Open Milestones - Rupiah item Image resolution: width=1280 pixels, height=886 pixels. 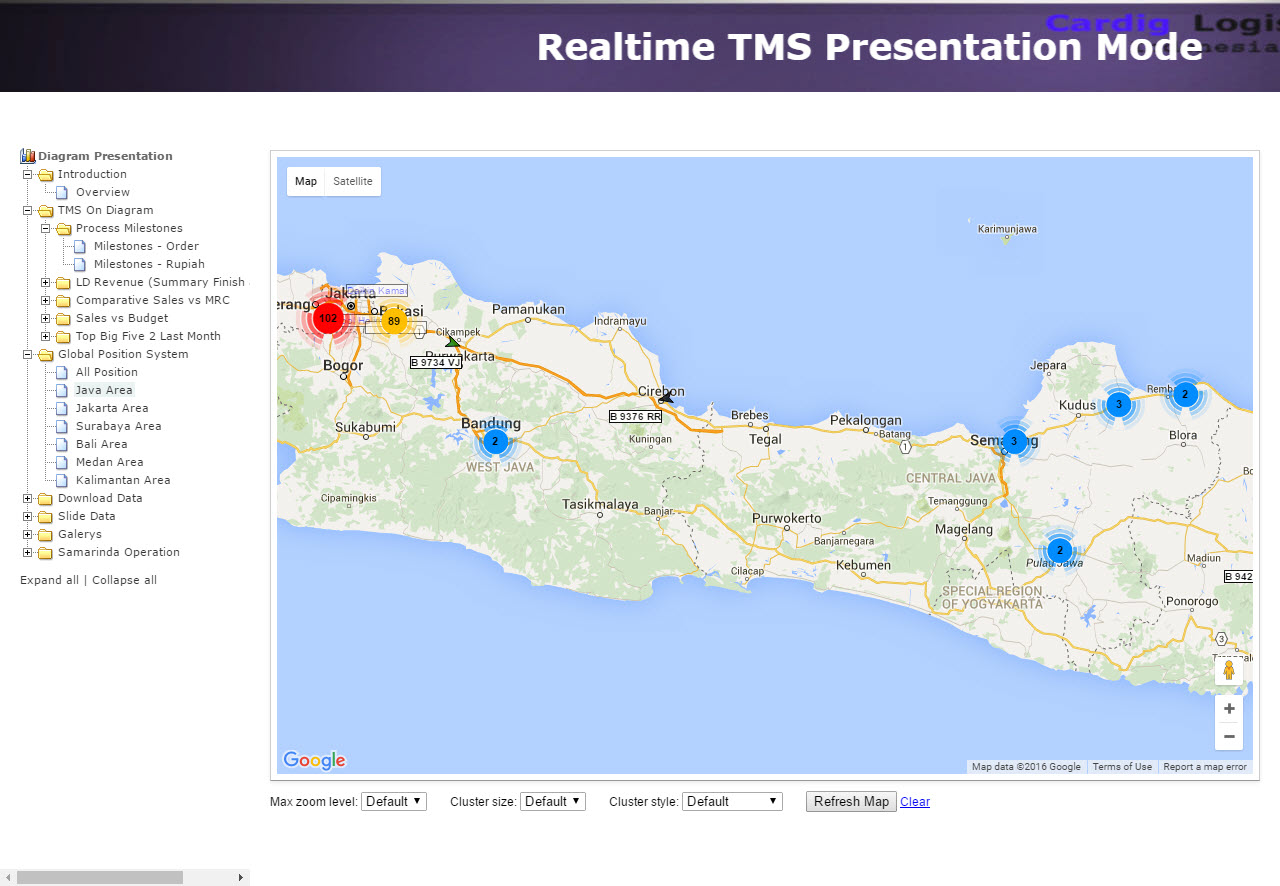(x=149, y=264)
